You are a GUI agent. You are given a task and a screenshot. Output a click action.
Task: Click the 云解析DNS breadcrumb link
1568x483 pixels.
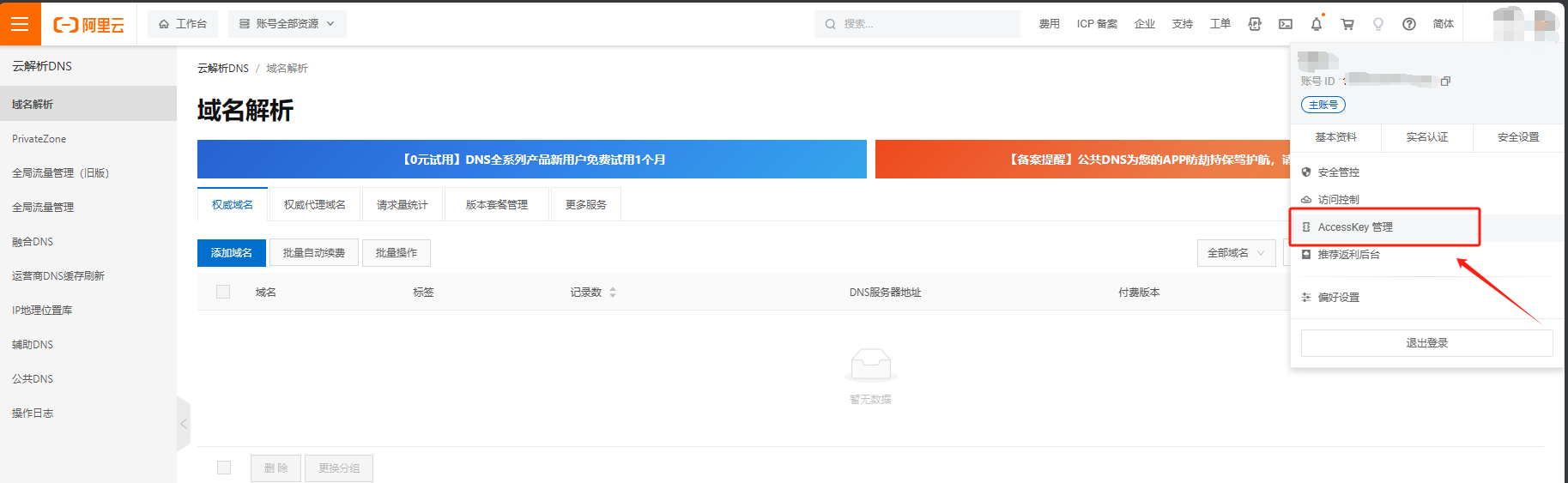coord(223,69)
